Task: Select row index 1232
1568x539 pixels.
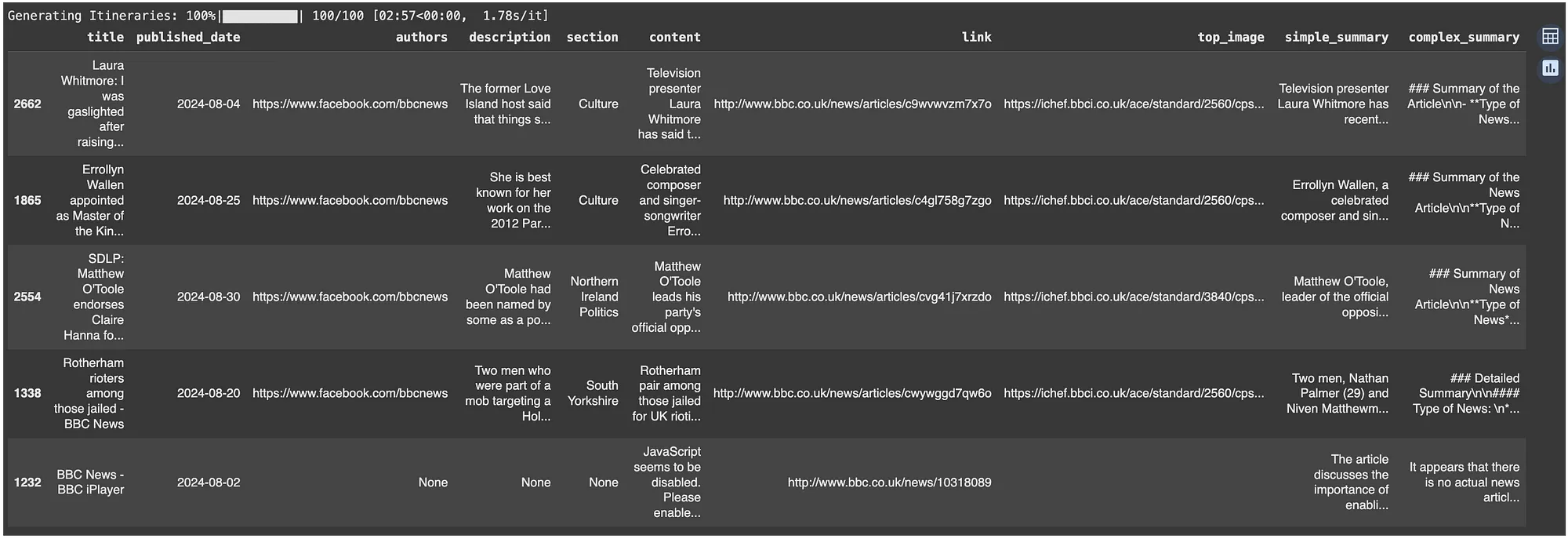Action: [x=27, y=483]
